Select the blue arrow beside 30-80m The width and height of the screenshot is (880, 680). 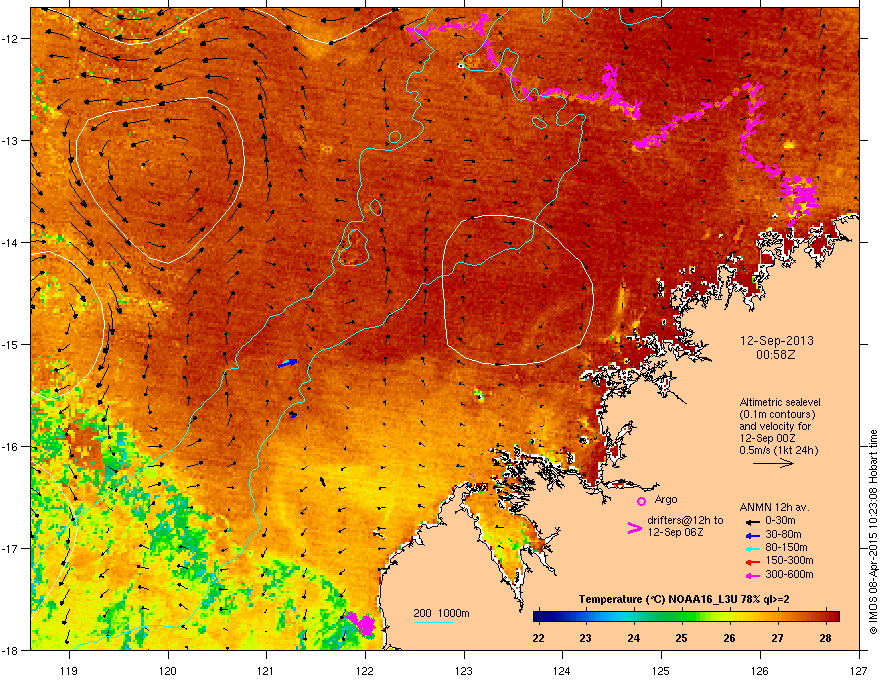pyautogui.click(x=753, y=535)
